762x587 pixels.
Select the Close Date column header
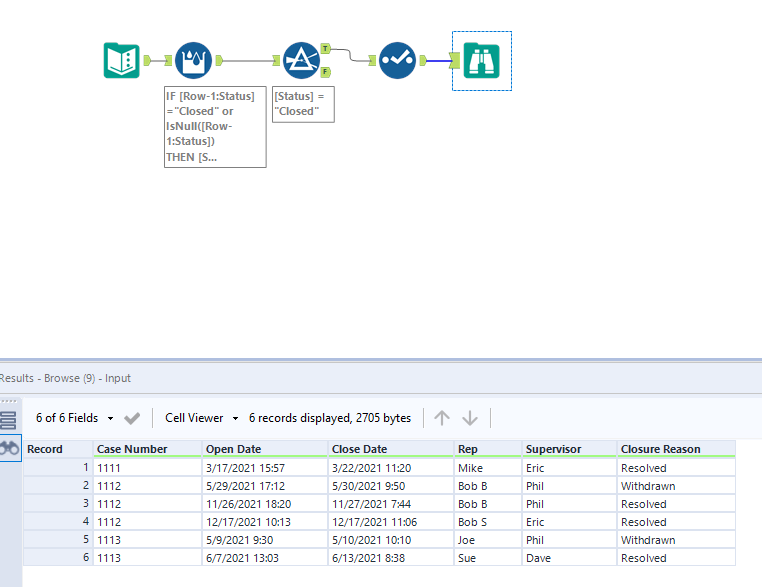[358, 449]
